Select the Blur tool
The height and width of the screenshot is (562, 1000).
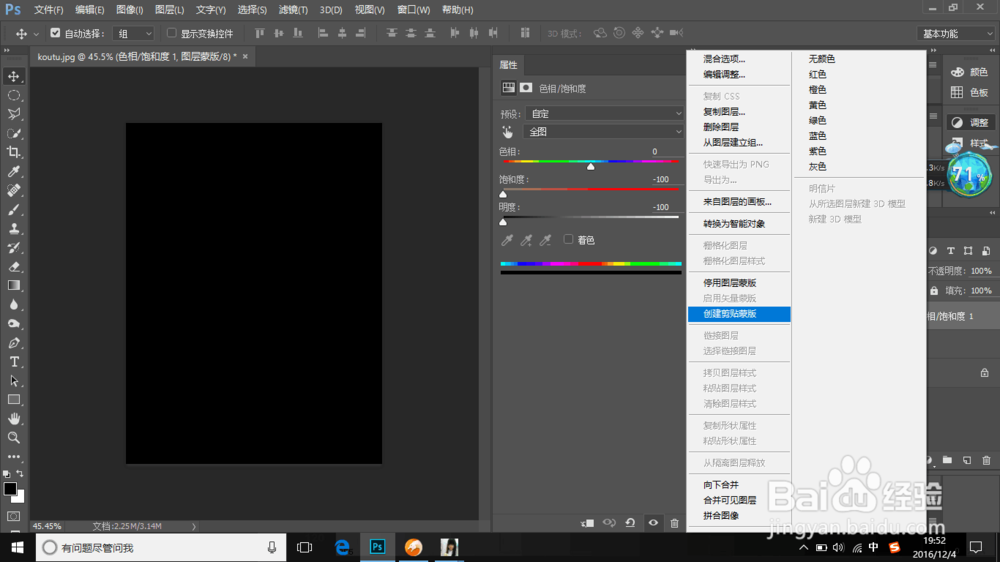[x=13, y=305]
